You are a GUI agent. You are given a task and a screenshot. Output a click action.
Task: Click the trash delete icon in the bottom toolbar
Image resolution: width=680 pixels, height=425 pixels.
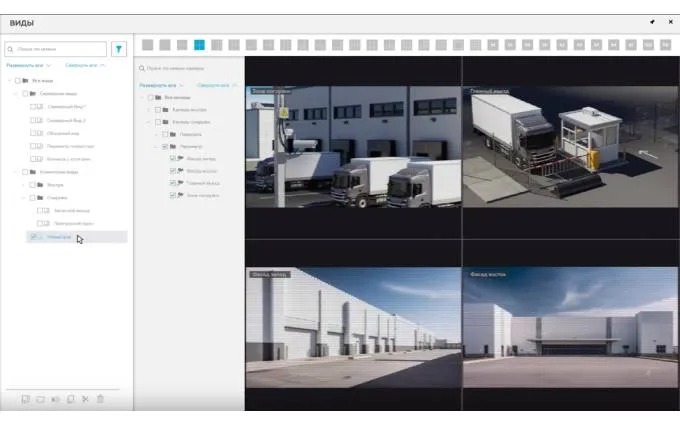click(100, 399)
